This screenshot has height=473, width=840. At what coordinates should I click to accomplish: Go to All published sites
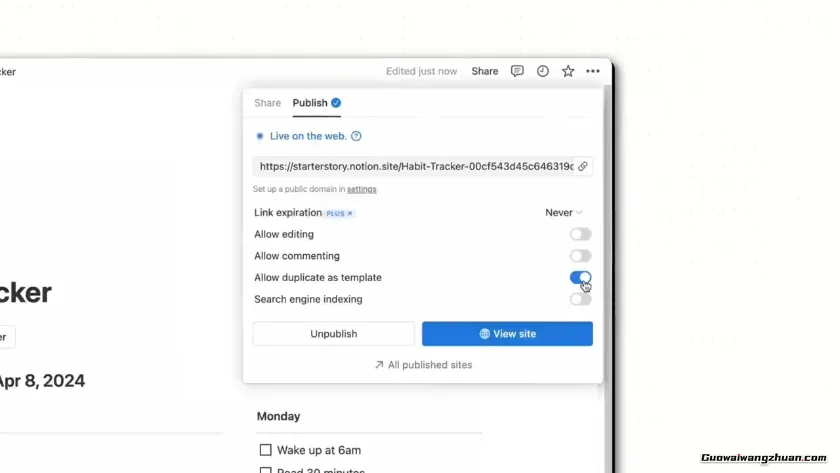tap(423, 365)
